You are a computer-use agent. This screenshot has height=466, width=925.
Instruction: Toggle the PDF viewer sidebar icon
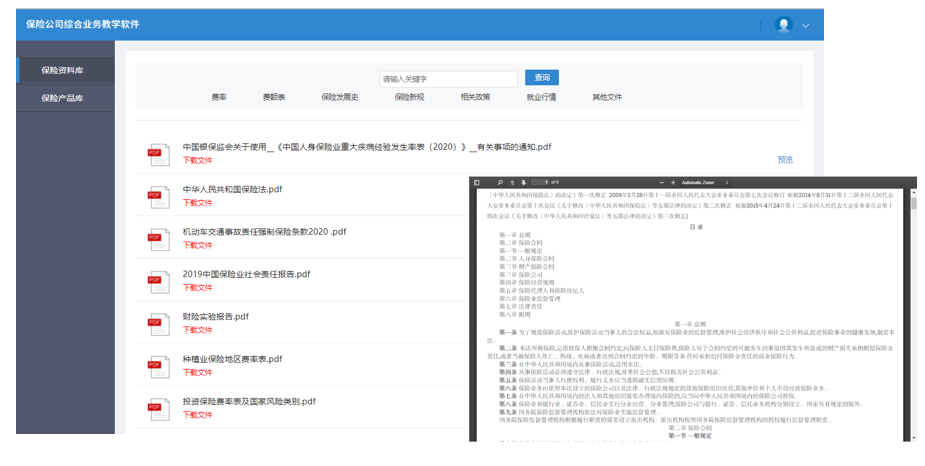(477, 183)
